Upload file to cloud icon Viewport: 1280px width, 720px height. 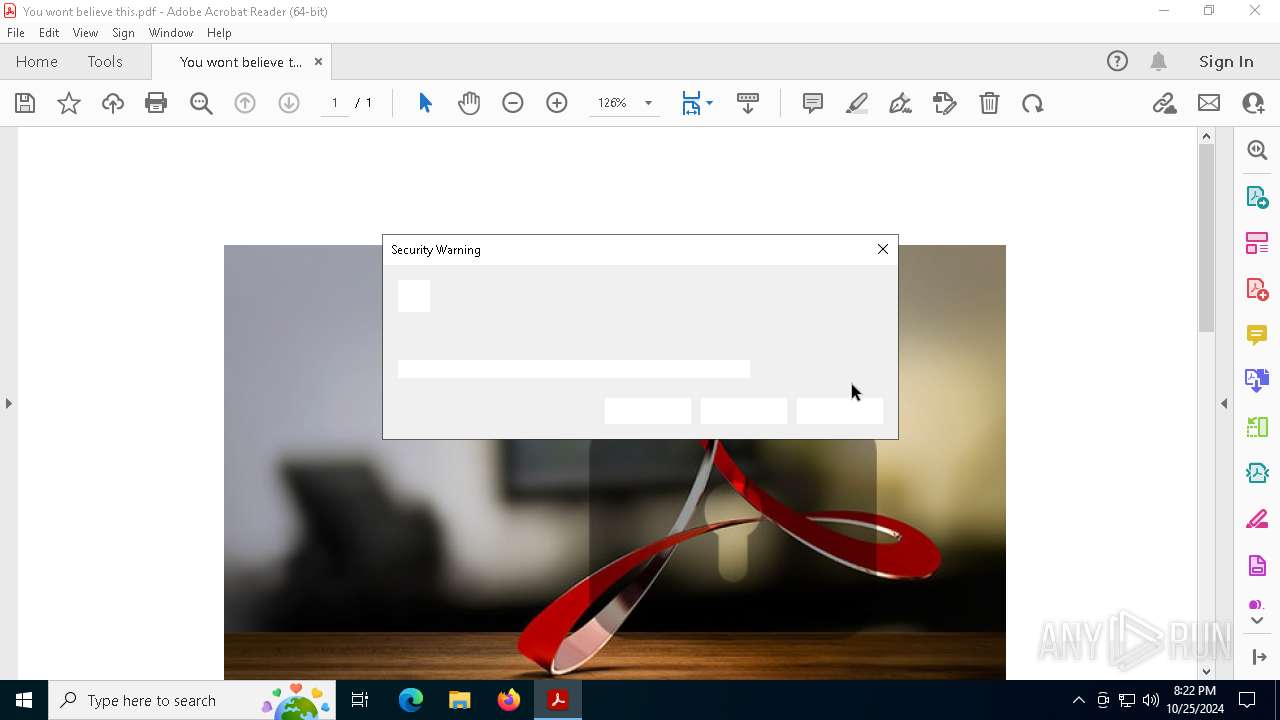(x=113, y=103)
